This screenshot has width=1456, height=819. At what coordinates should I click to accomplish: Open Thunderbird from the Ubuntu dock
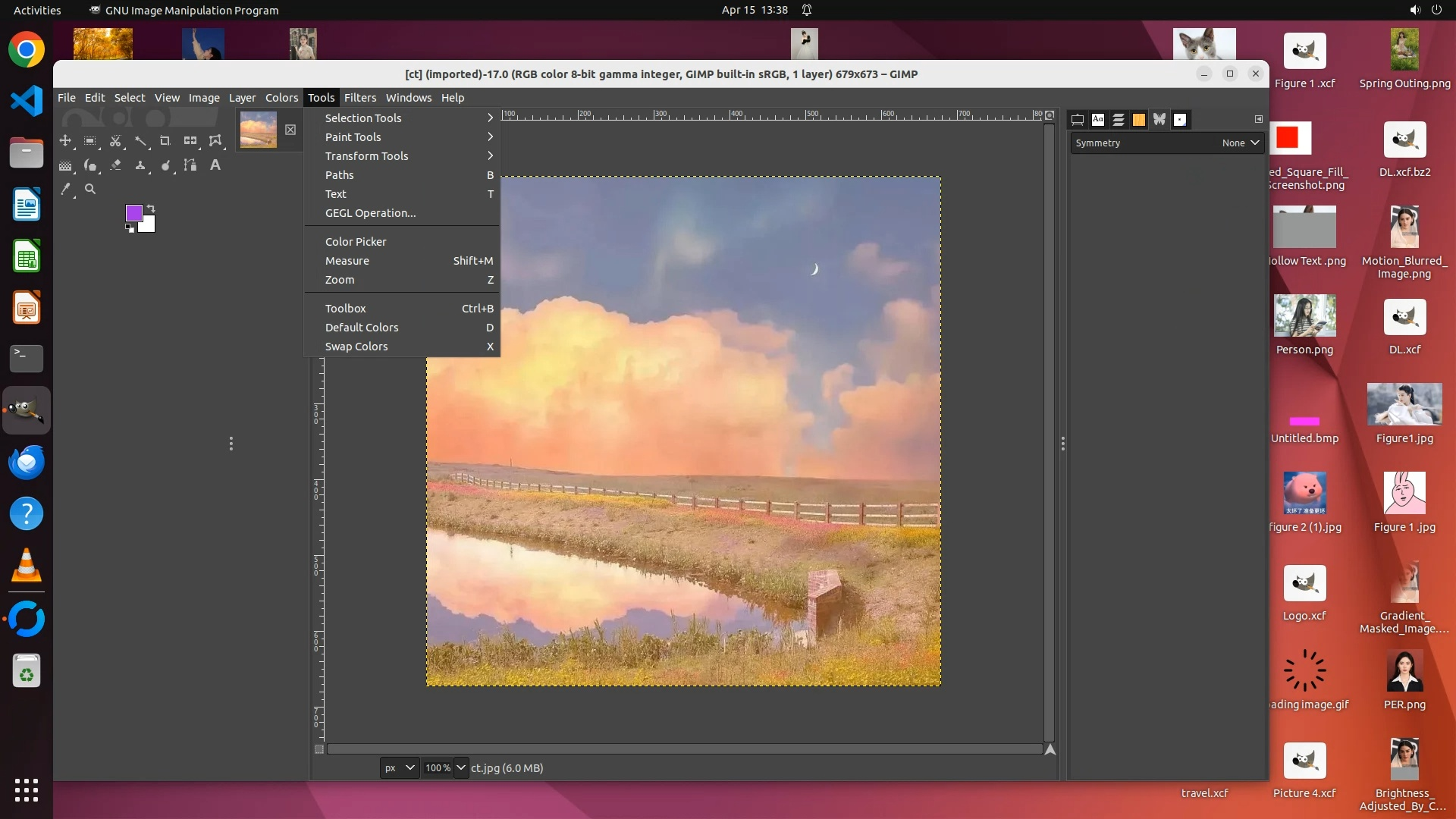pyautogui.click(x=27, y=462)
